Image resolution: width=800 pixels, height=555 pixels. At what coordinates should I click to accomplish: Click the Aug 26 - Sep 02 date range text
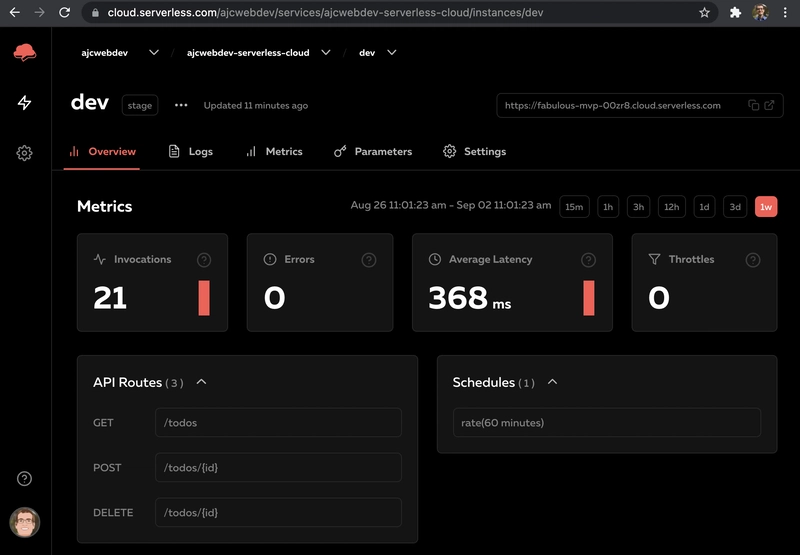pyautogui.click(x=451, y=205)
